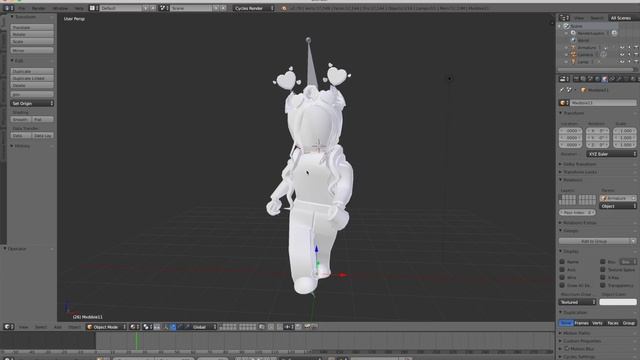Enable the Name display checkbox
The image size is (640, 360).
(562, 262)
